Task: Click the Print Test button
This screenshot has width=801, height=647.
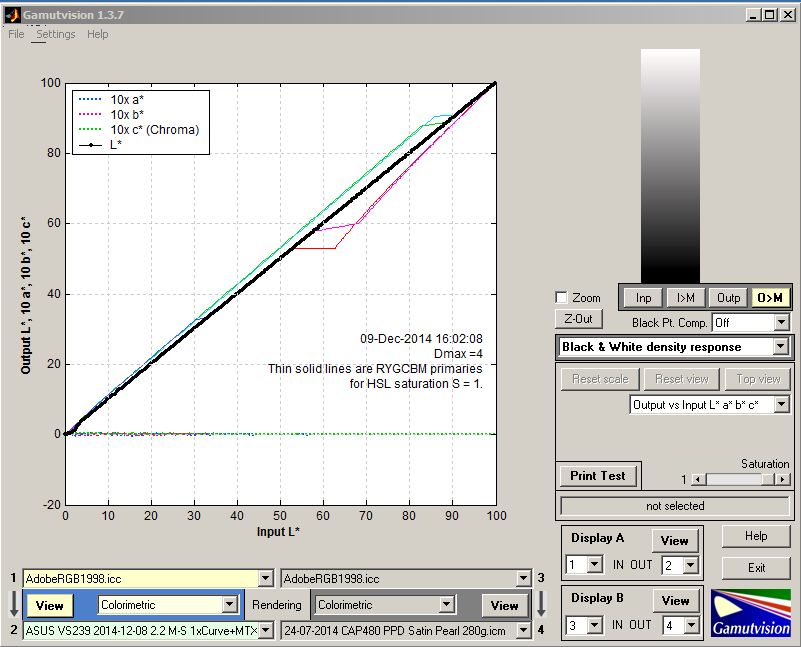Action: 598,476
